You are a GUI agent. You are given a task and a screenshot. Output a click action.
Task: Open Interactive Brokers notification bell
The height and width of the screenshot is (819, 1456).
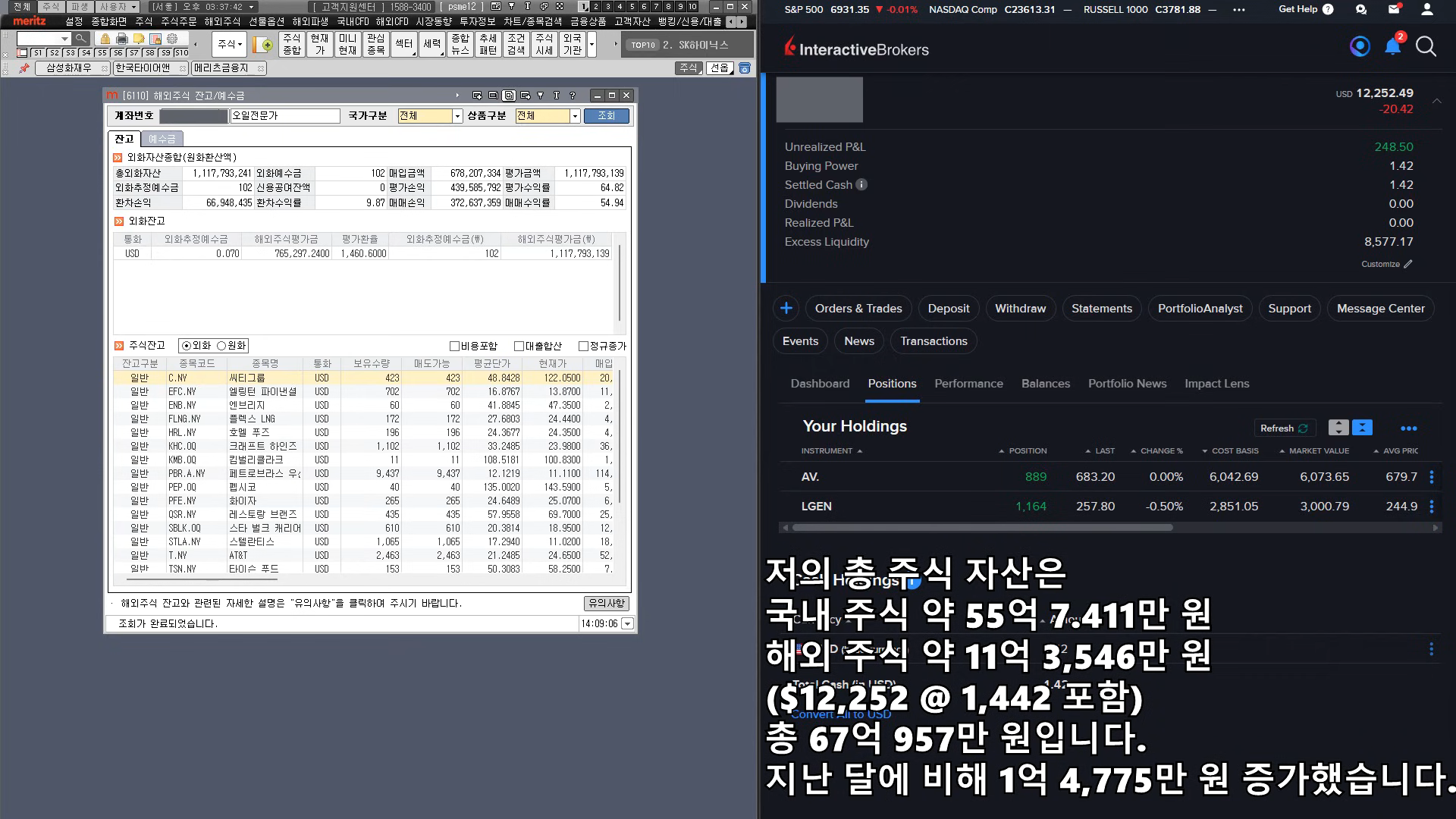[x=1392, y=47]
